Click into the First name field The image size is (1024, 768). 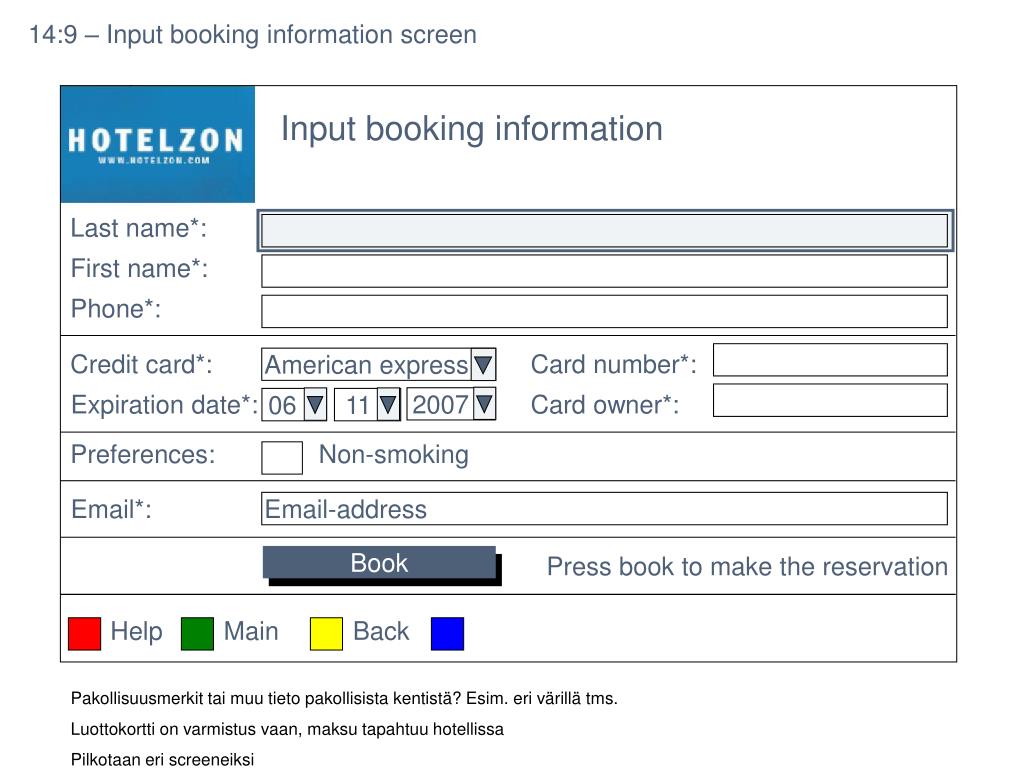point(605,271)
